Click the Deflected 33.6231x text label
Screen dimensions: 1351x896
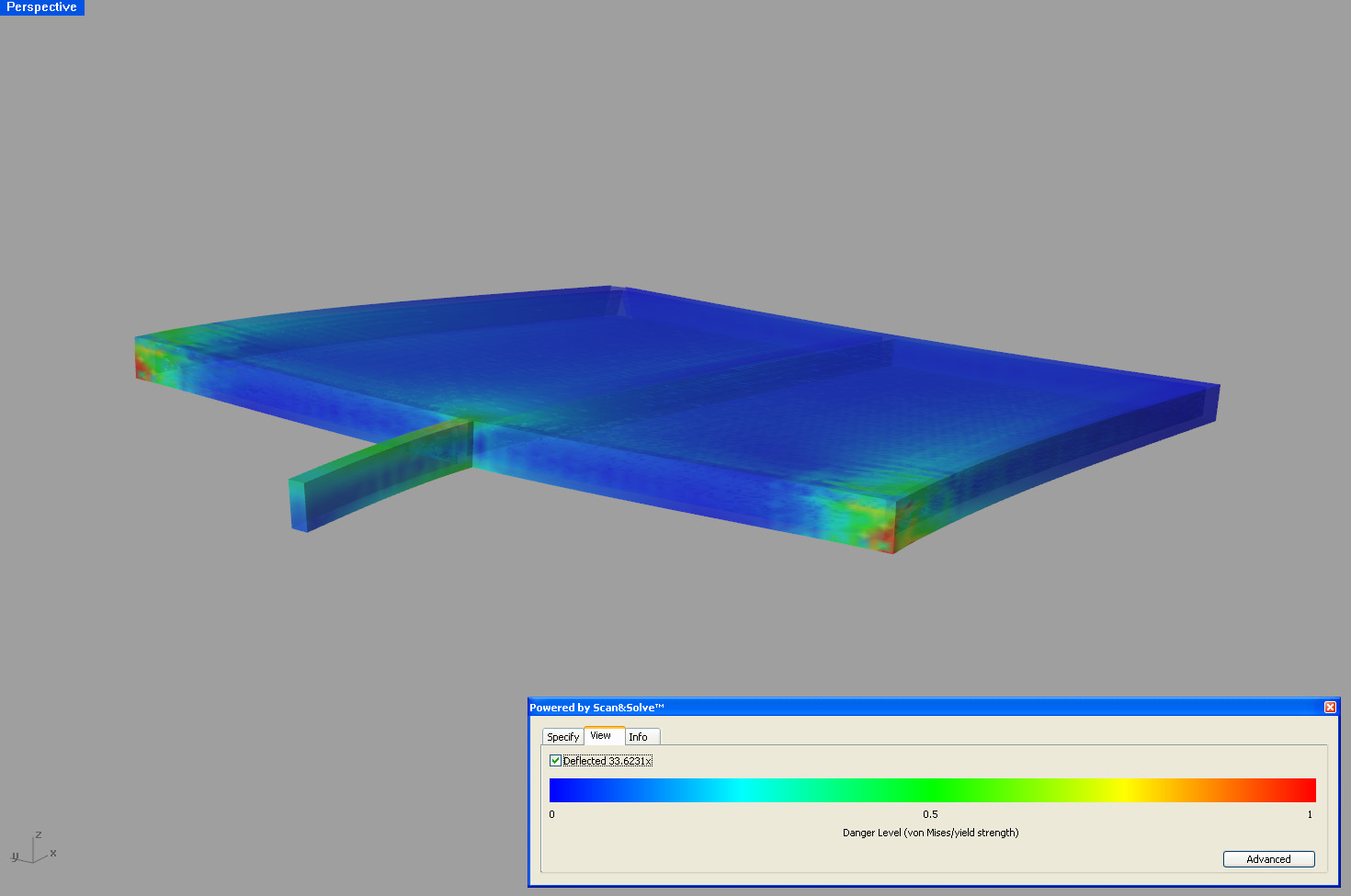[607, 760]
